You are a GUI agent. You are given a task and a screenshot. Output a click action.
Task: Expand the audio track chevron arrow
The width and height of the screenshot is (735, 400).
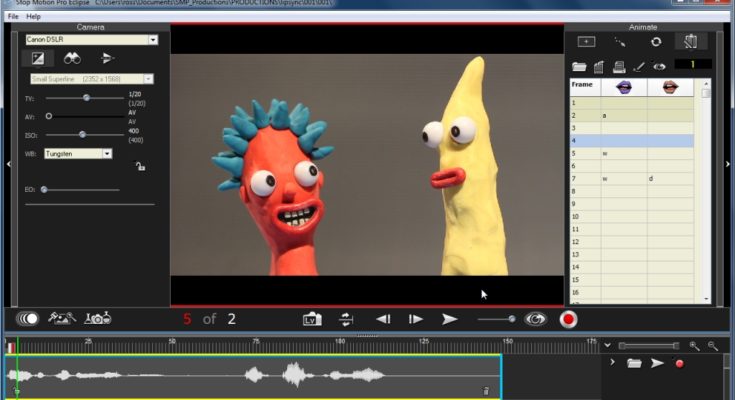point(613,362)
